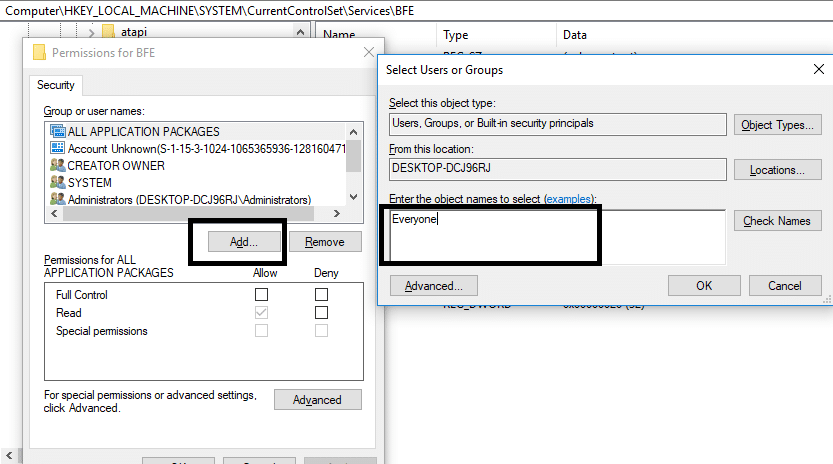Confirm with OK in Select Users dialog
Screen dimensions: 833x464
(704, 286)
